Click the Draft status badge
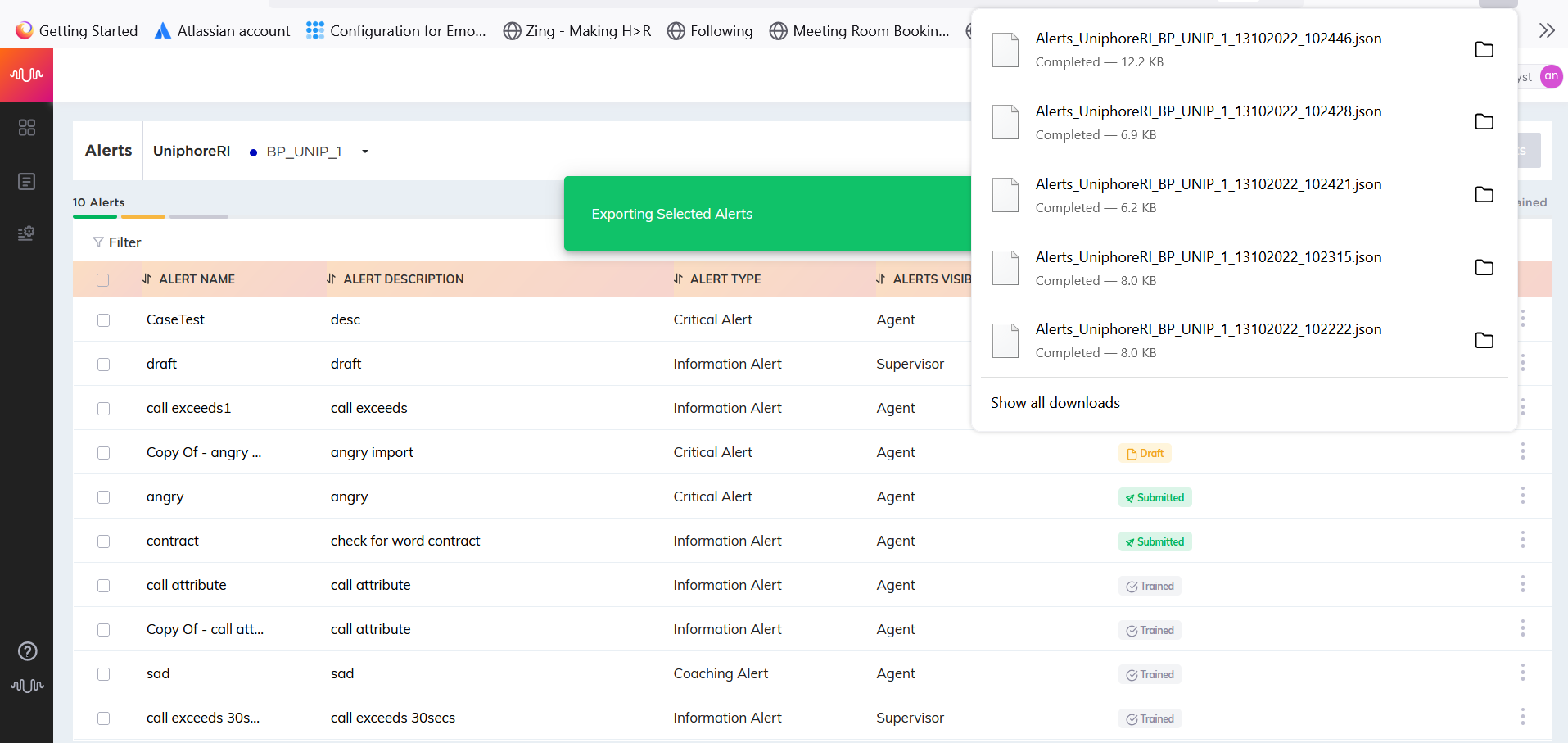Screen dimensions: 1568x743 click(1145, 453)
